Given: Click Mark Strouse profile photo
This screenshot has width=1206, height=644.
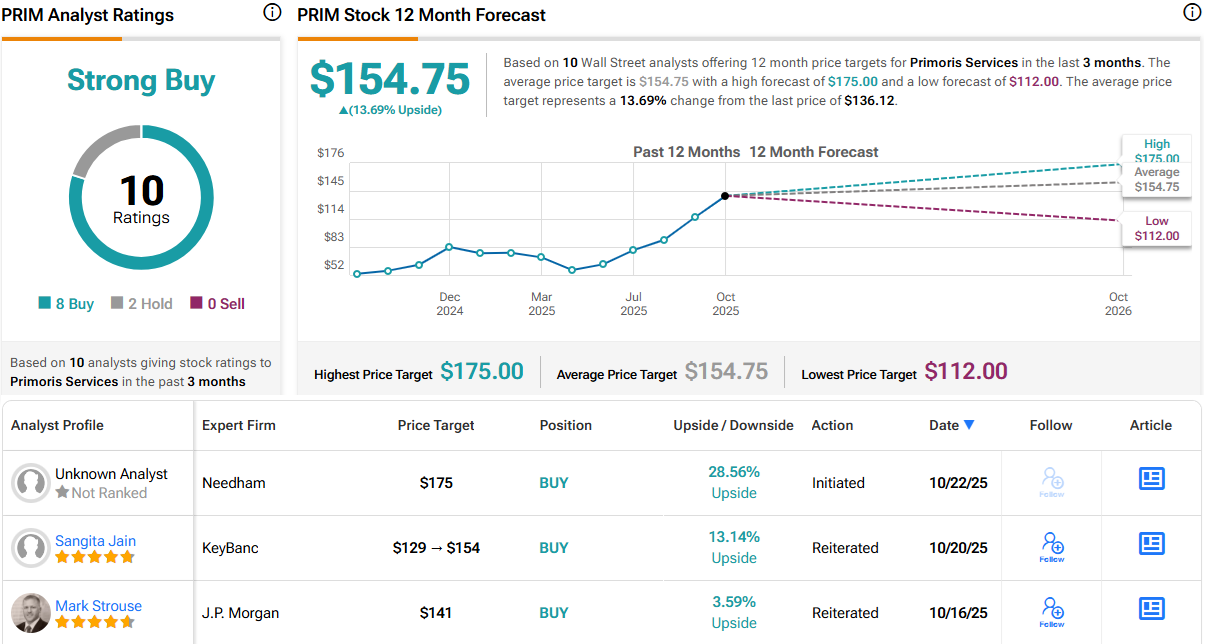Looking at the screenshot, I should (31, 612).
